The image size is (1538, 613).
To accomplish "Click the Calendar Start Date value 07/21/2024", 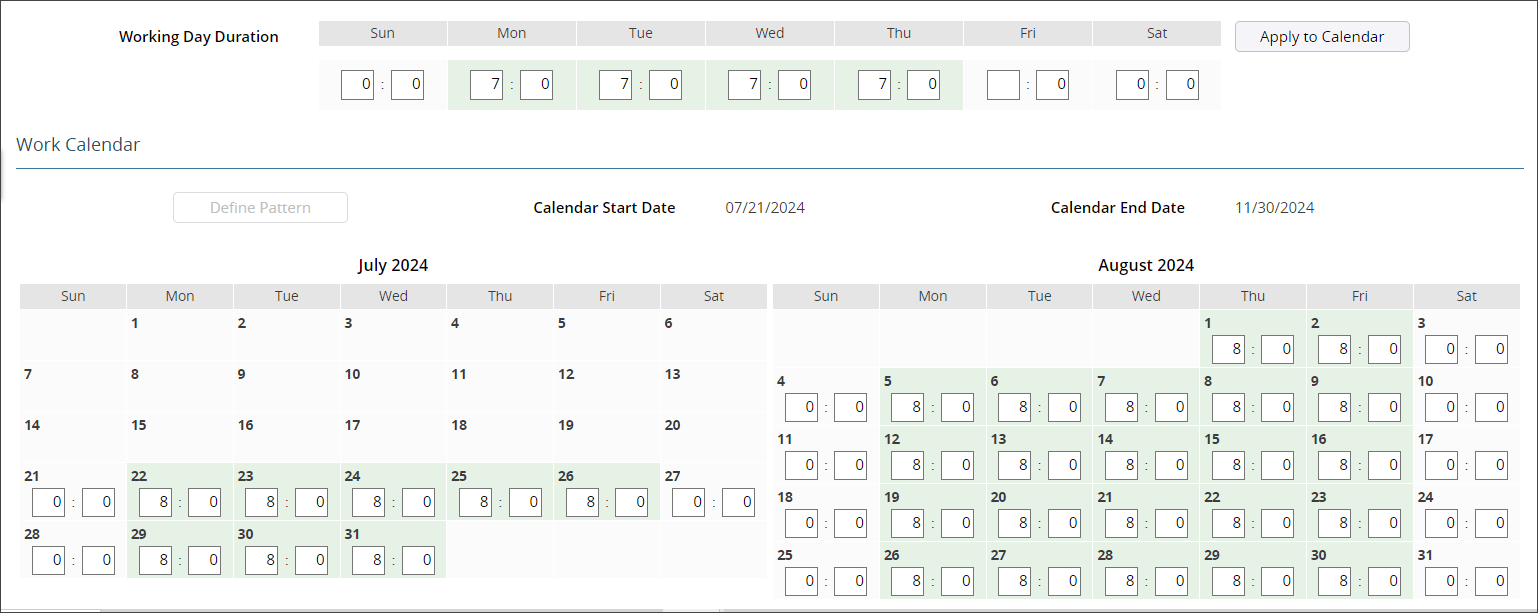I will (765, 208).
